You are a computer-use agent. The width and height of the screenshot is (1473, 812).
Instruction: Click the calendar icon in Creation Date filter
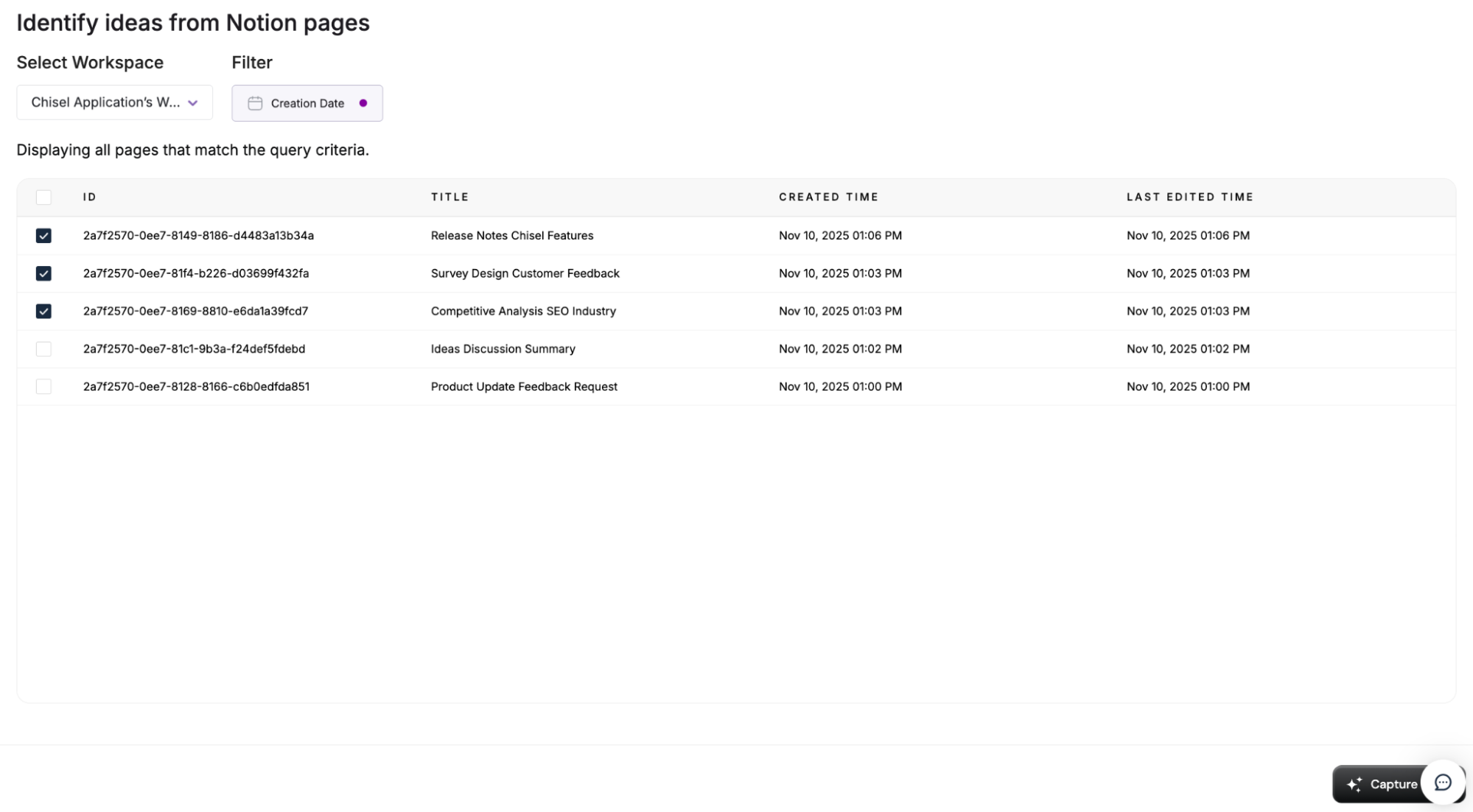click(x=255, y=103)
